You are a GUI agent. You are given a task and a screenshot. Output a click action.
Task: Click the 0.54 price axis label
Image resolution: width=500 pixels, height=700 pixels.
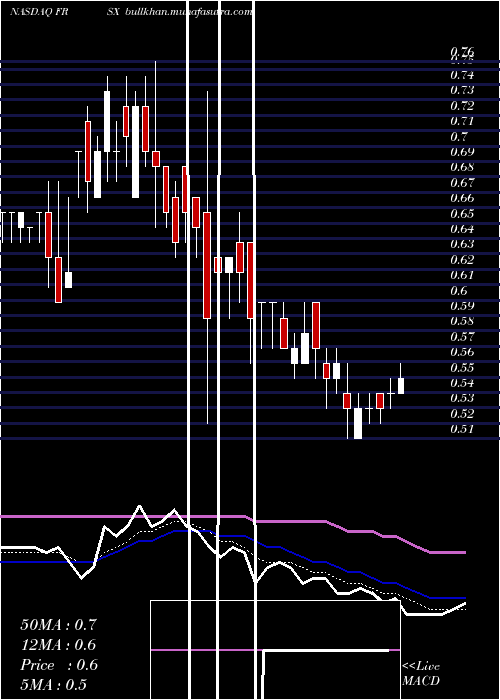click(x=462, y=383)
